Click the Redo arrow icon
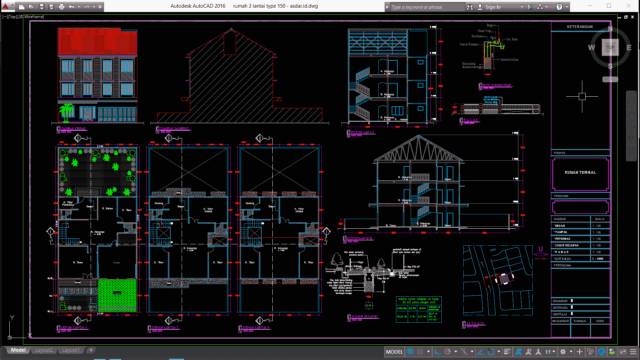This screenshot has width=640, height=360. pyautogui.click(x=87, y=7)
